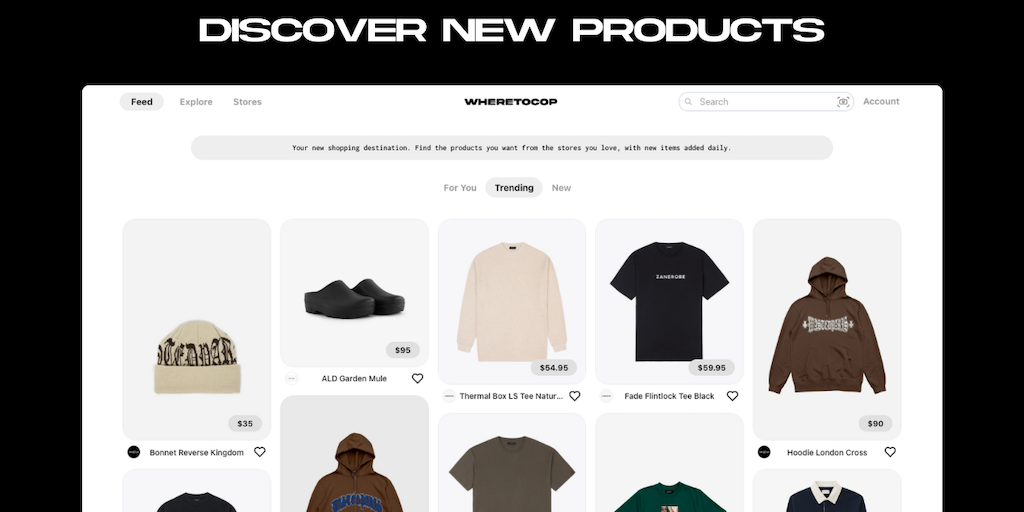Viewport: 1024px width, 512px height.
Task: Click the magnifying glass search icon
Action: pos(689,102)
